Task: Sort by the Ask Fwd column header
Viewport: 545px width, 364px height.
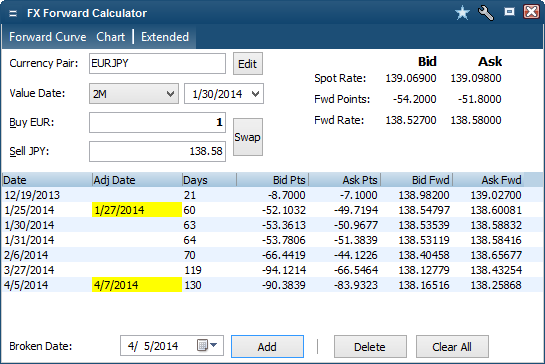Action: pyautogui.click(x=488, y=180)
